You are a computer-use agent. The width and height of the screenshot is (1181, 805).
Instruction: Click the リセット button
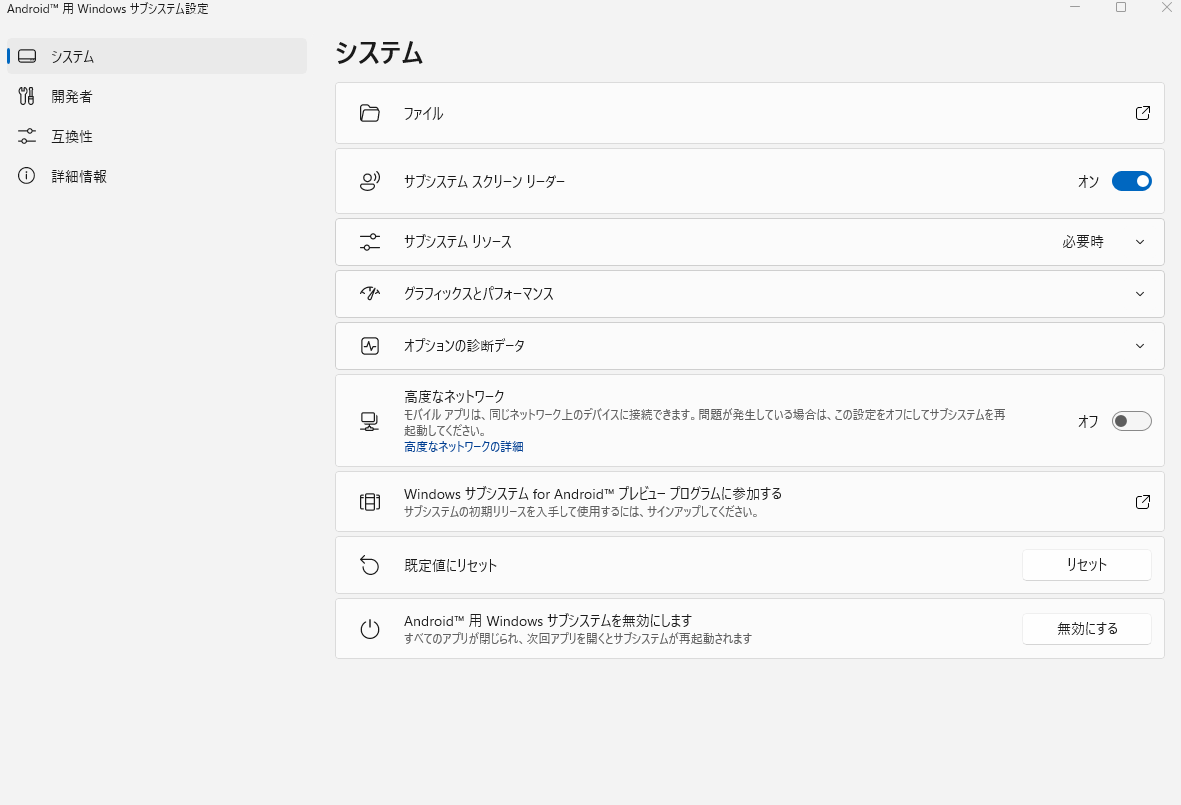pos(1087,565)
